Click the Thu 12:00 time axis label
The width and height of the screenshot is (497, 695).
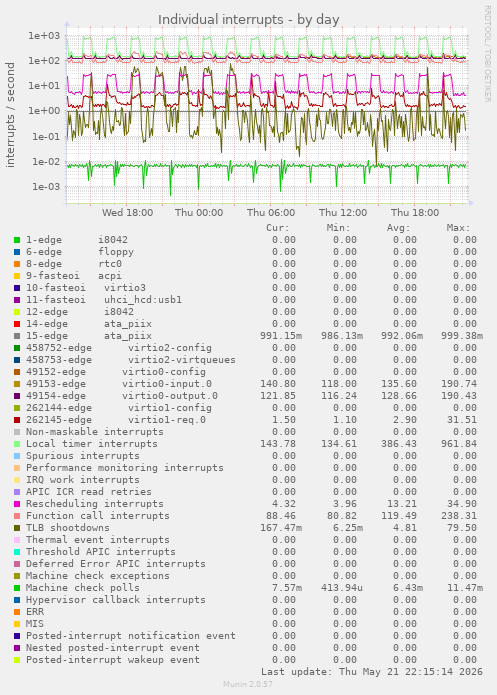pos(343,213)
